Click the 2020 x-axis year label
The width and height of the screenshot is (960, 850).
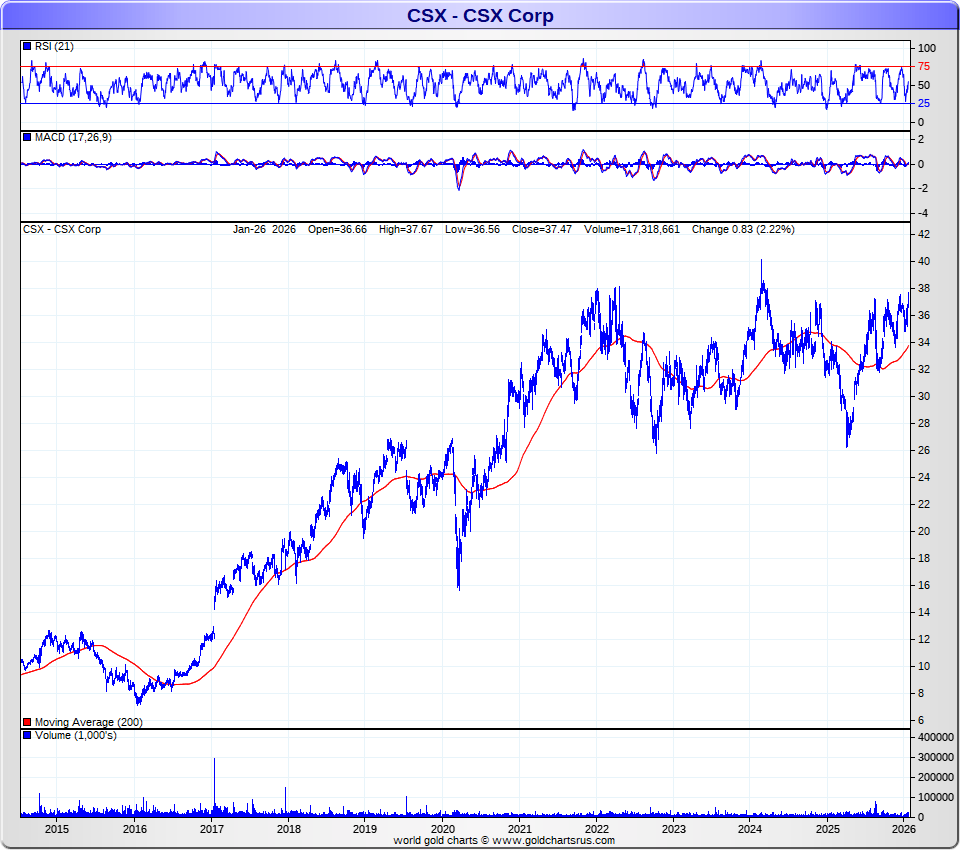(443, 829)
